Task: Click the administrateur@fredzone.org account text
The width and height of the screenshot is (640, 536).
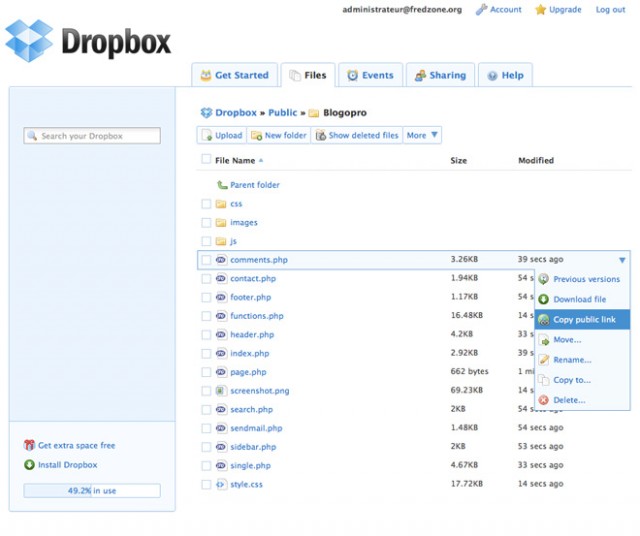Action: (402, 9)
